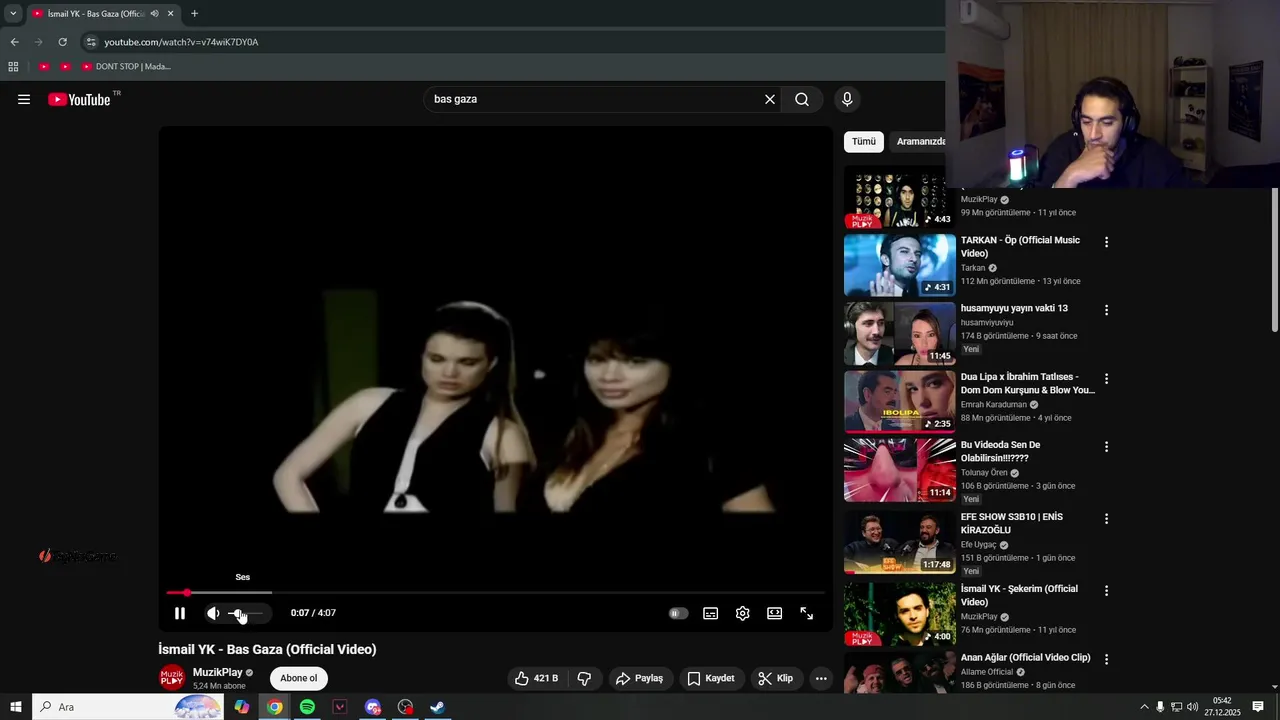The width and height of the screenshot is (1280, 720).
Task: Share the video via Paylaş button
Action: click(x=640, y=678)
